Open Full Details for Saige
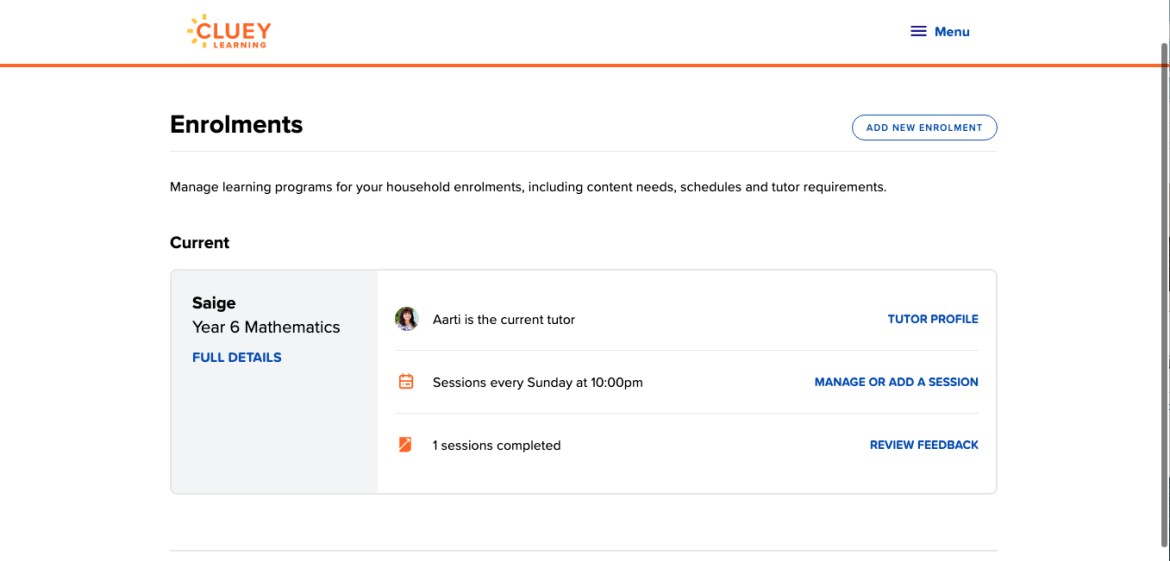The image size is (1170, 561). tap(237, 357)
